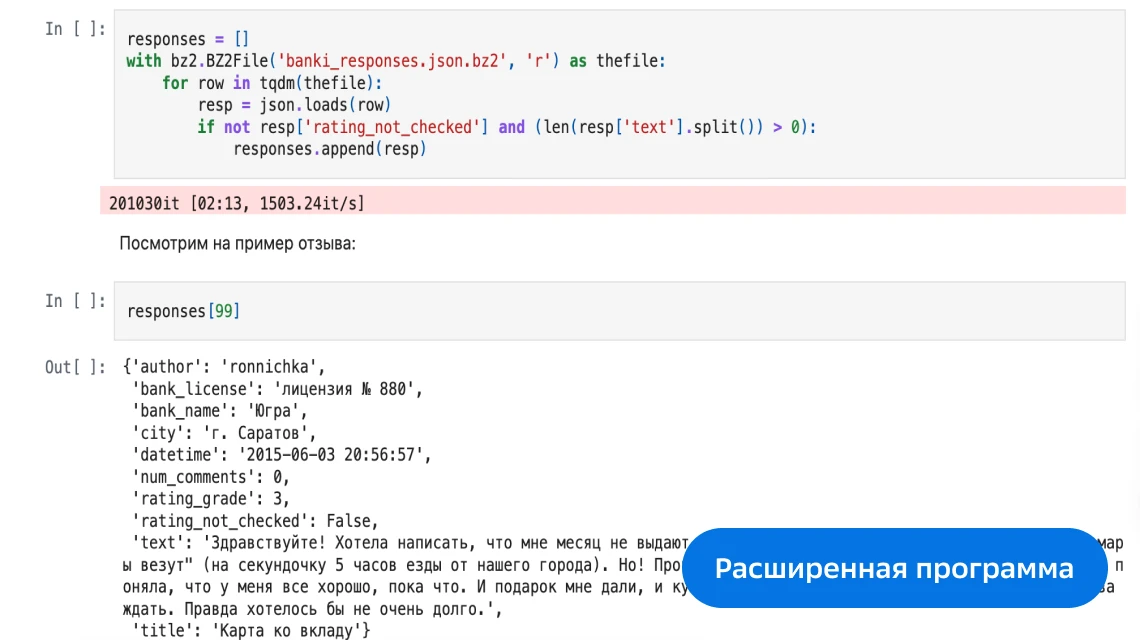Place cursor on "responses = []" line
Image resolution: width=1140 pixels, height=640 pixels.
click(188, 39)
